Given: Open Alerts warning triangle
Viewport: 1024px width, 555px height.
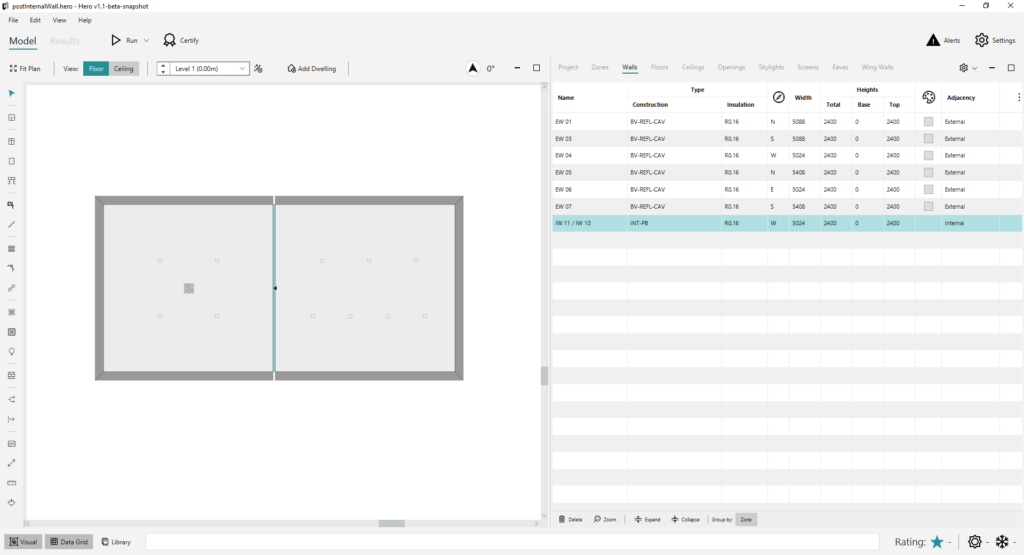Looking at the screenshot, I should point(933,40).
